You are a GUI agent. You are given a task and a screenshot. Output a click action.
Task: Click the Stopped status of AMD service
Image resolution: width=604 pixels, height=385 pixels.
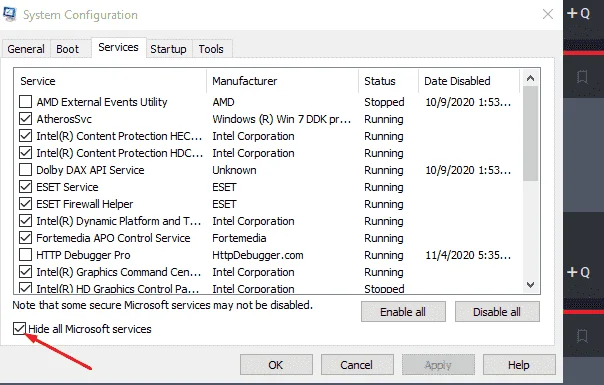pyautogui.click(x=384, y=102)
